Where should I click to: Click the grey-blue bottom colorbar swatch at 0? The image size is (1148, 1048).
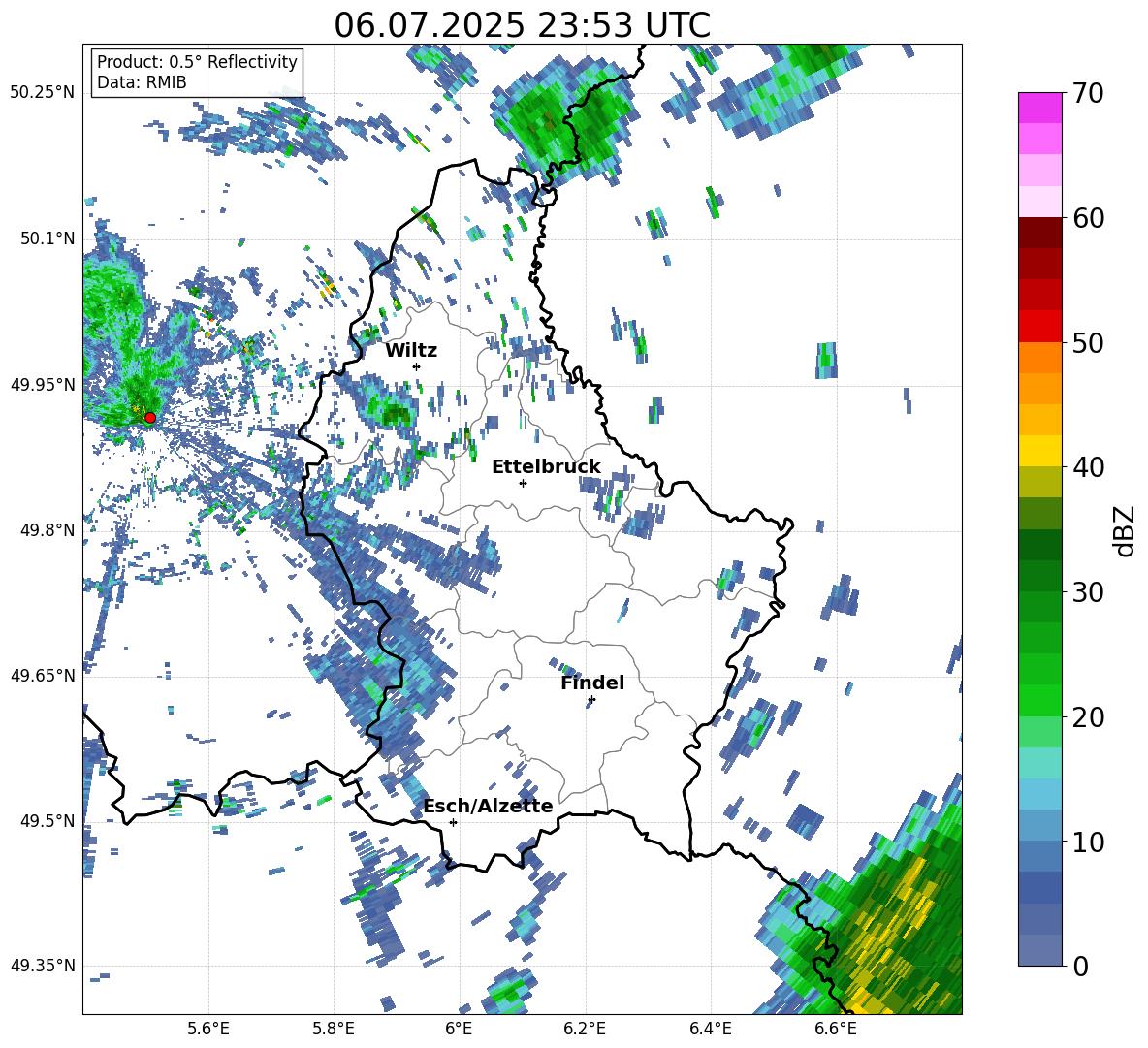pos(1039,951)
